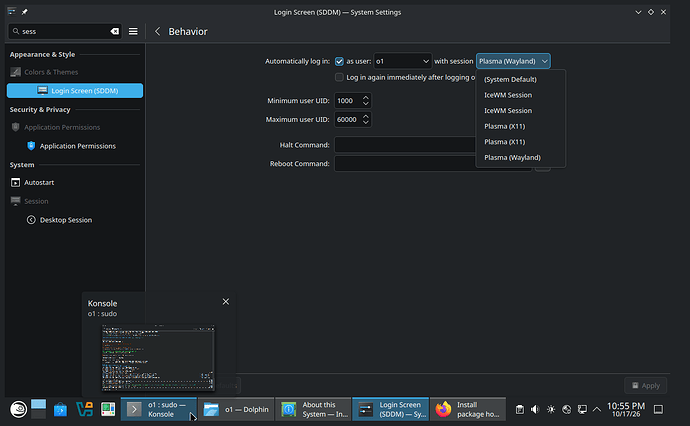Click the Minimum user UID field

pos(348,101)
